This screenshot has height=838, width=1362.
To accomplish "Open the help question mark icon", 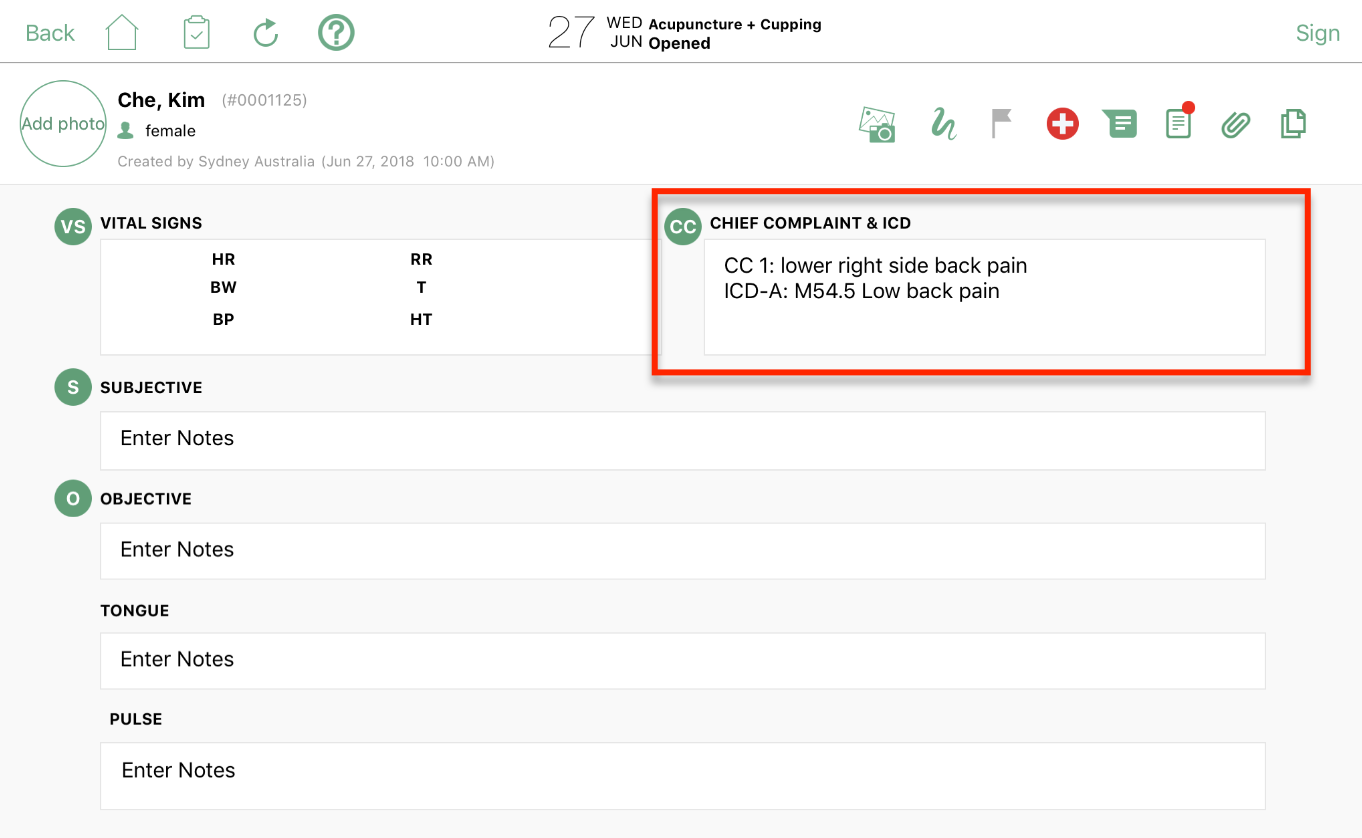I will 336,33.
